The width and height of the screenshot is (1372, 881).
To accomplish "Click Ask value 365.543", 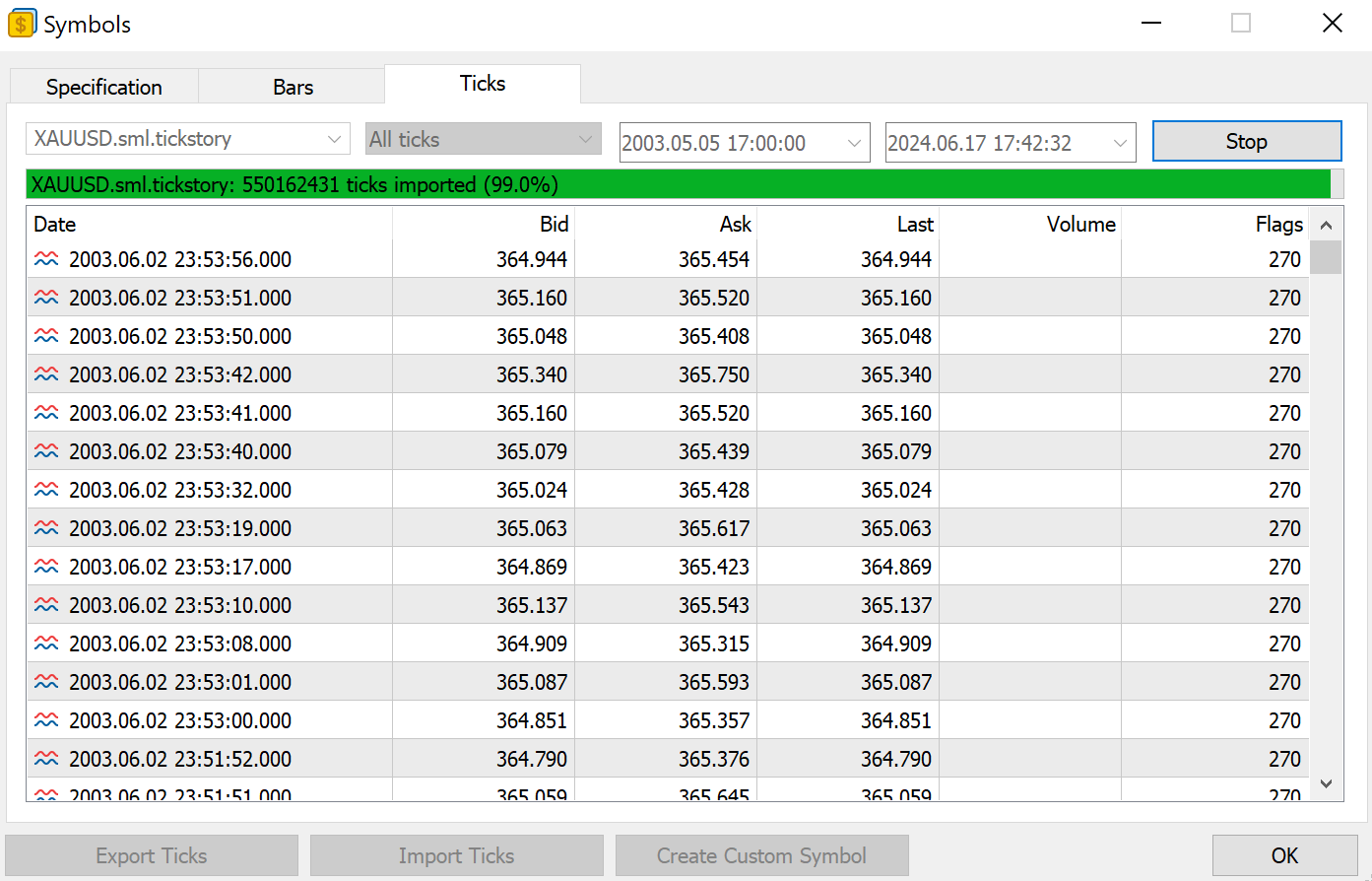I will (714, 605).
